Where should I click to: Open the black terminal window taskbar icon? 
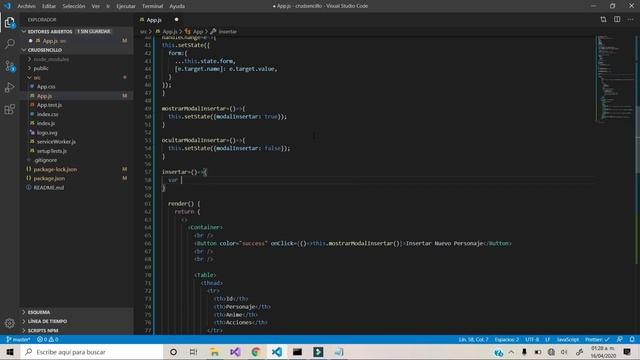297,352
